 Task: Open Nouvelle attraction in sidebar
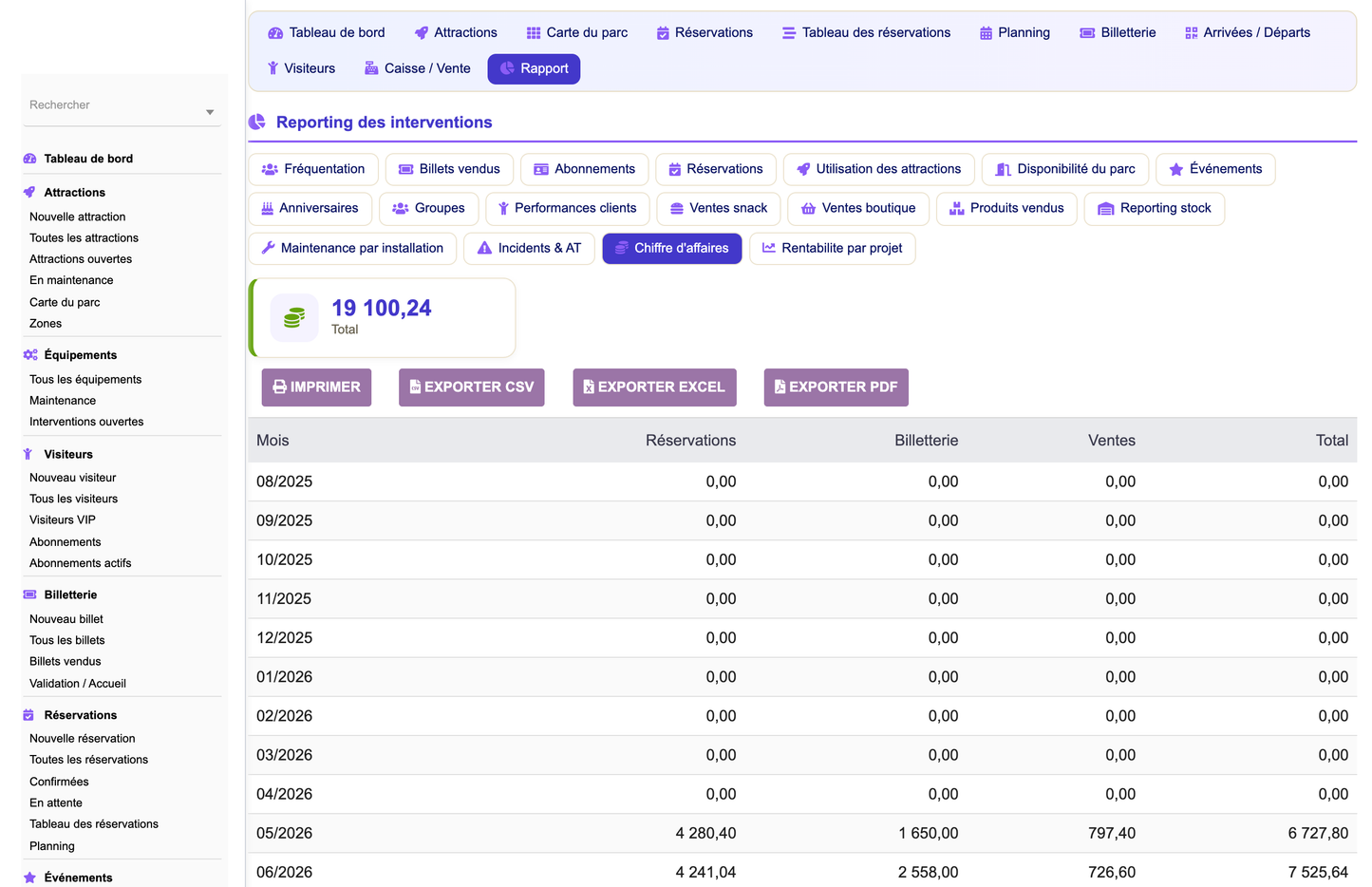click(78, 217)
